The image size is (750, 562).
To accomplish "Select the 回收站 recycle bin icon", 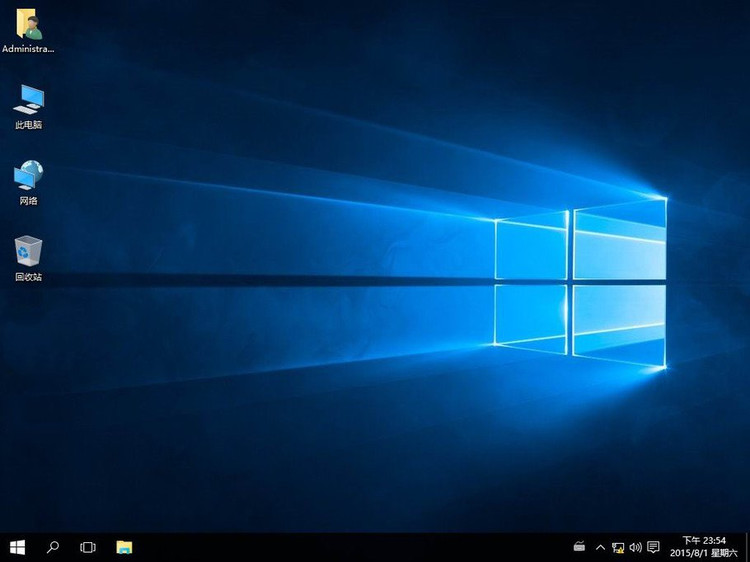I will click(28, 258).
